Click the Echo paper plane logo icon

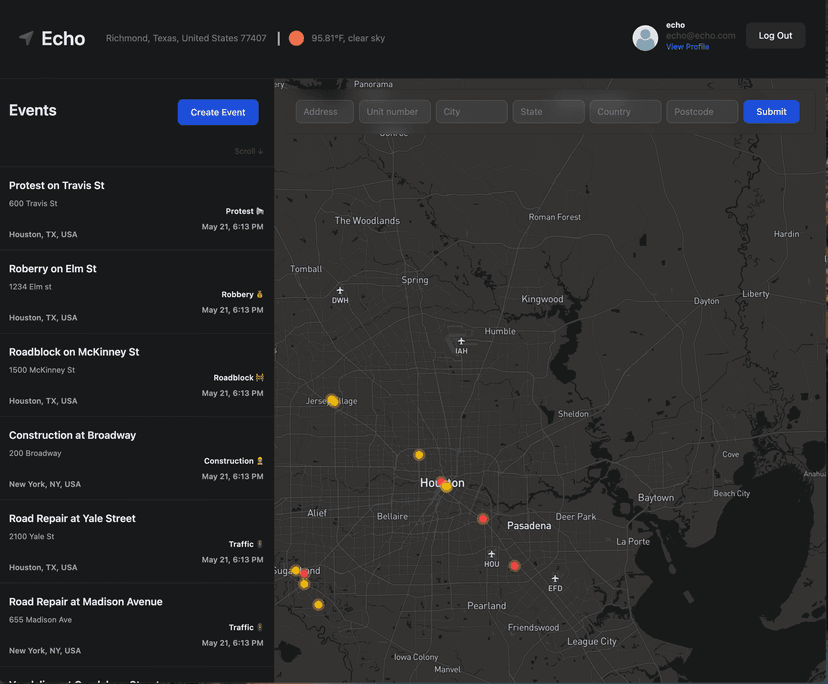[x=26, y=38]
